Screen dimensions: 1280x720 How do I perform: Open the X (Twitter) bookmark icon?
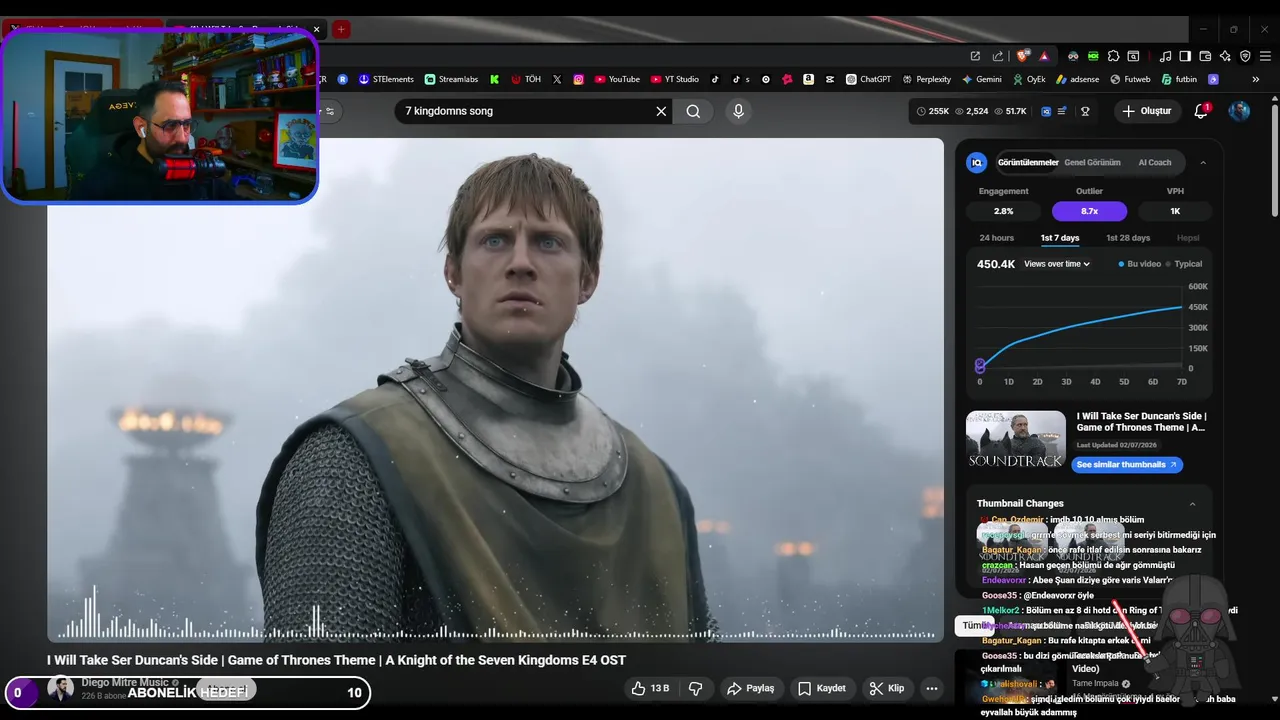(557, 79)
